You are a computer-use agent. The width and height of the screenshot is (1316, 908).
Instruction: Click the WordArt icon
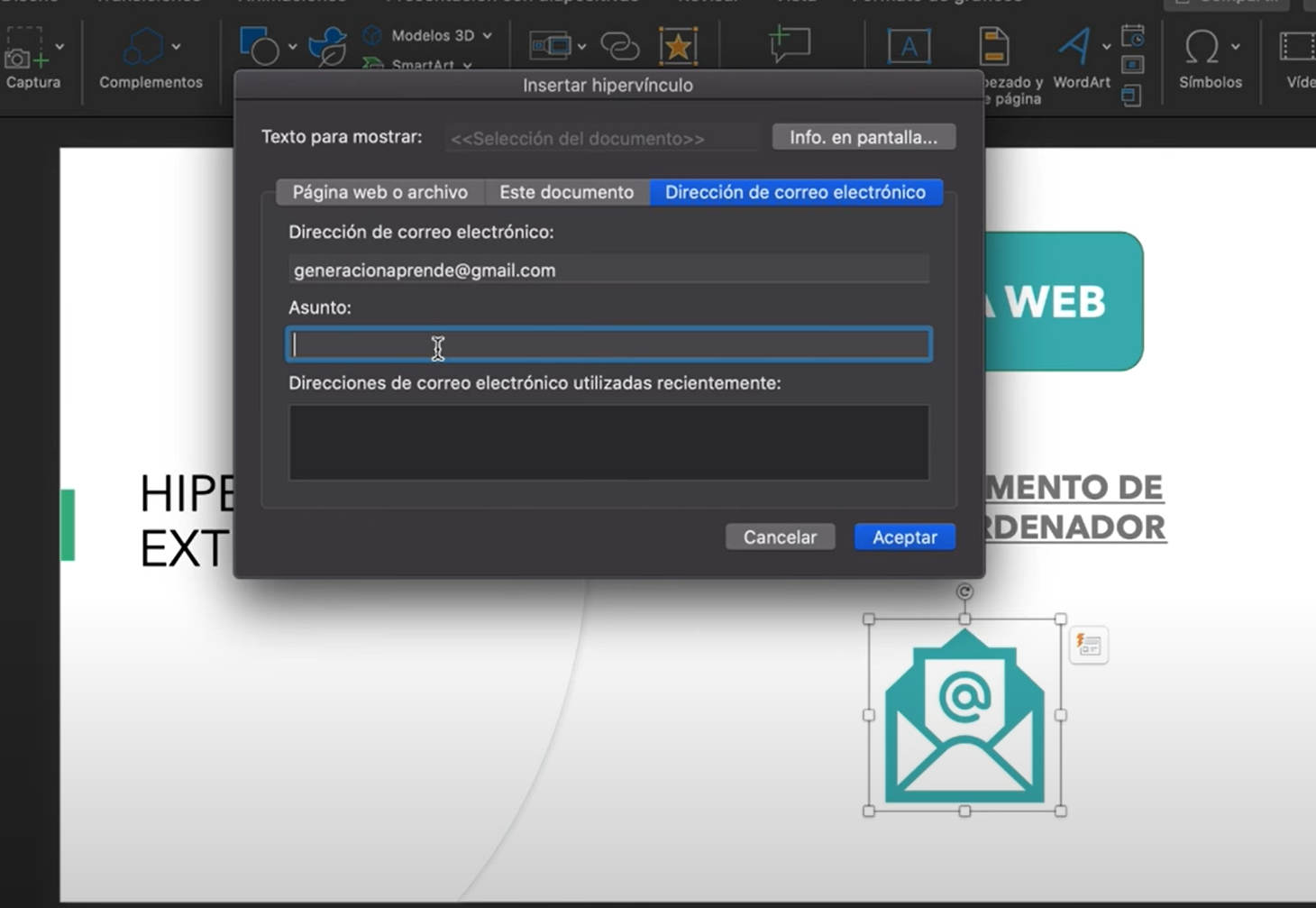point(1074,46)
